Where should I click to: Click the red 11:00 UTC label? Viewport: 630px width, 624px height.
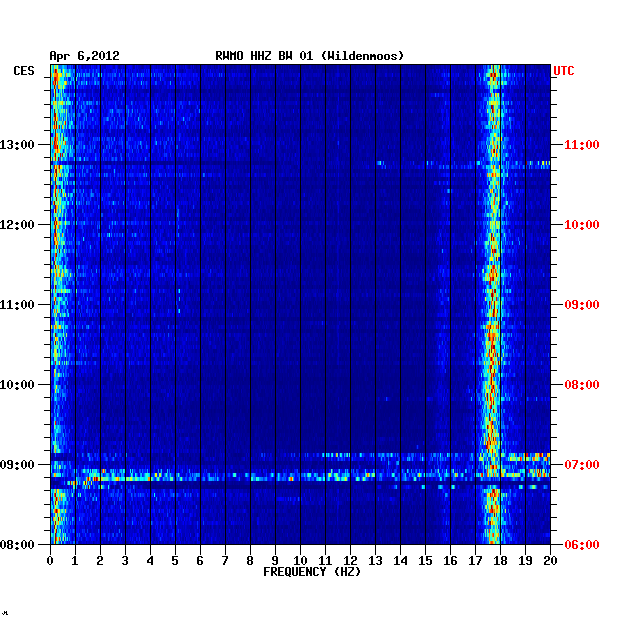coord(582,145)
